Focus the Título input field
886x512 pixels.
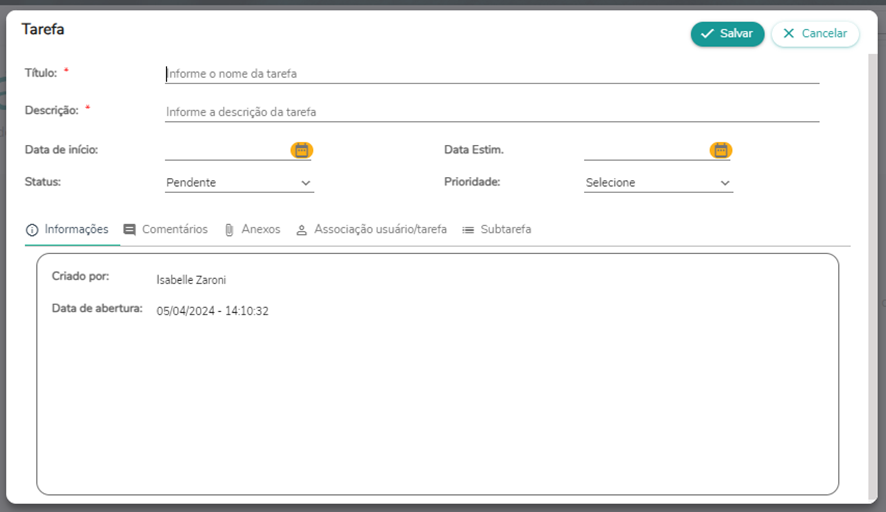492,73
